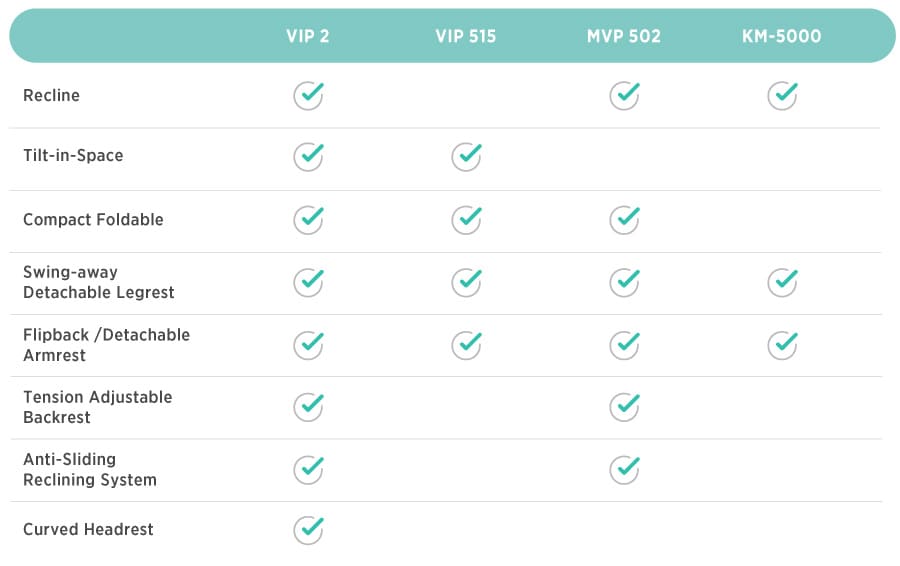The height and width of the screenshot is (566, 900).
Task: Select Tilt-in-Space checkmark under VIP 2
Action: tap(309, 157)
